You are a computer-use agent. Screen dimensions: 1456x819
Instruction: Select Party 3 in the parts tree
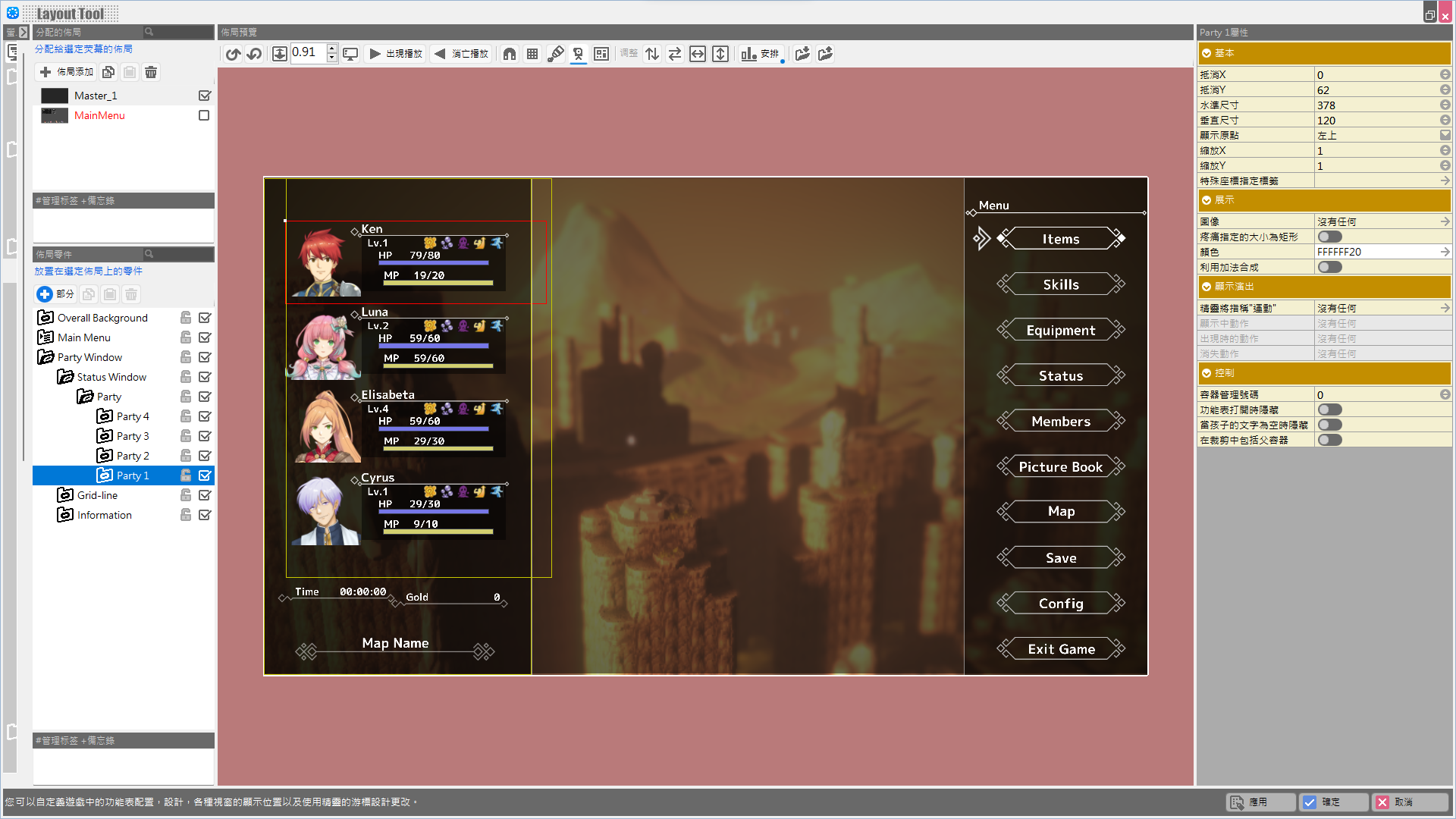(x=133, y=436)
